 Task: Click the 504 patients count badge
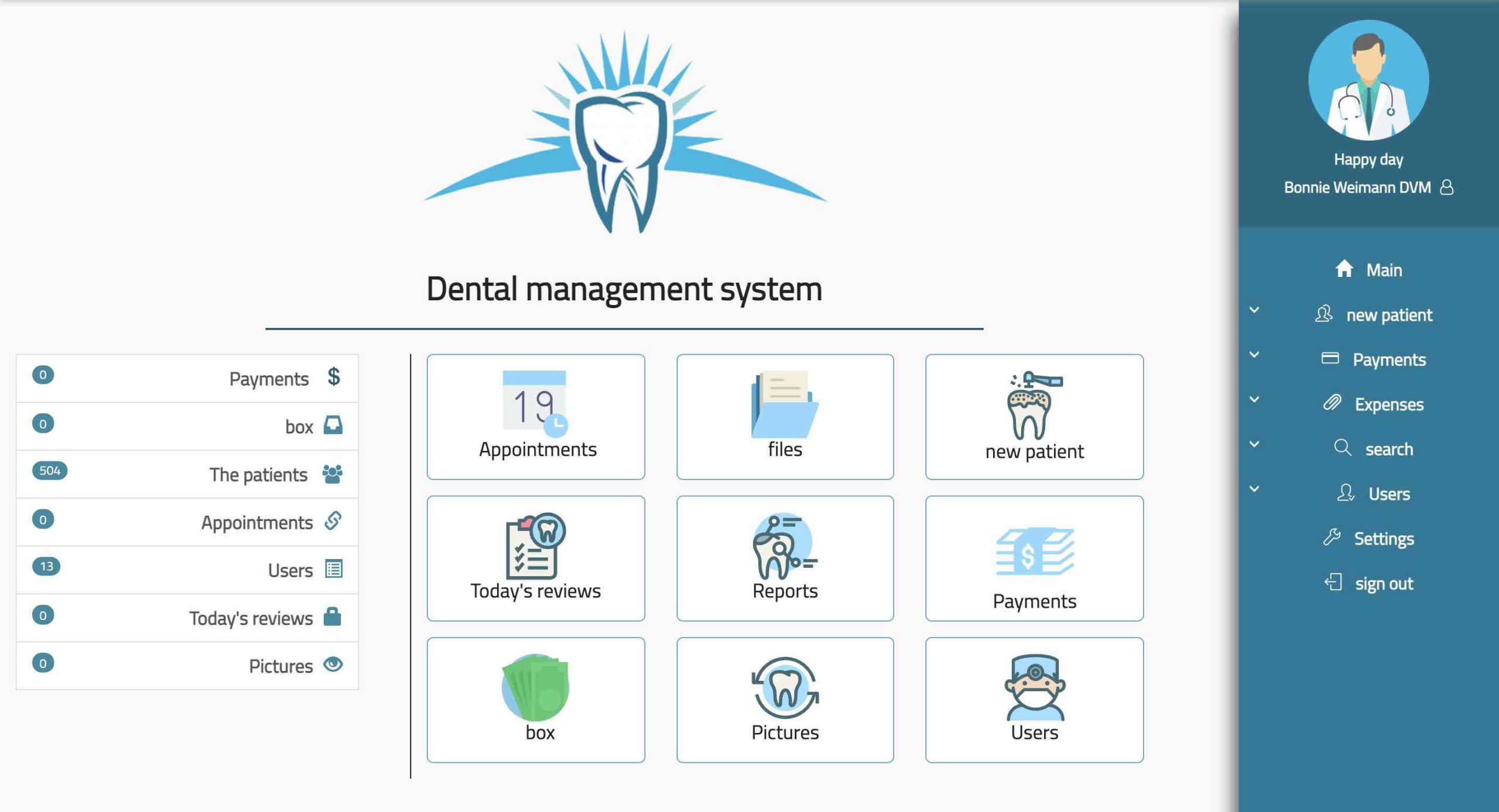50,471
